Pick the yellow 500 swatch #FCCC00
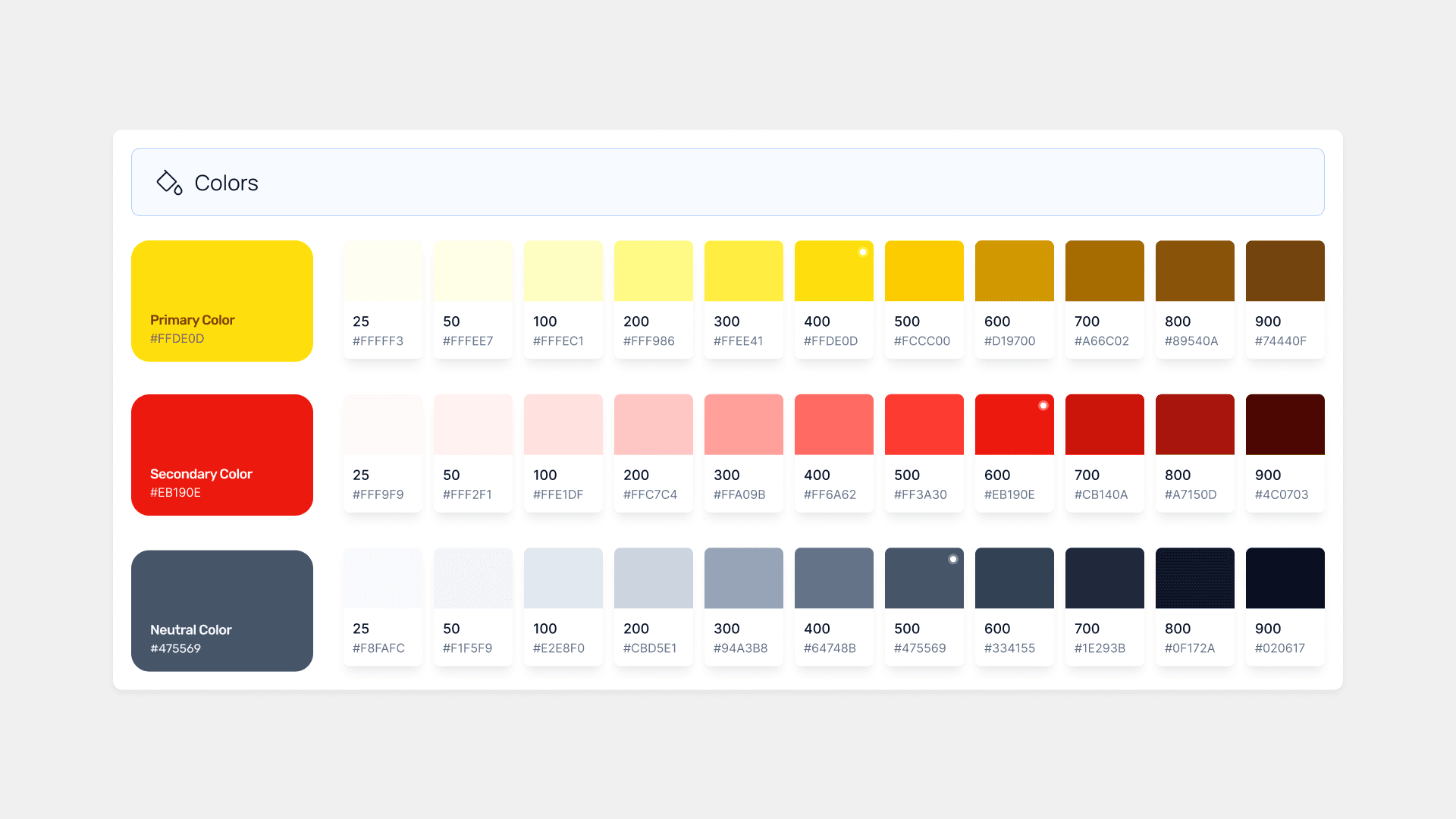The height and width of the screenshot is (819, 1456). coord(924,271)
